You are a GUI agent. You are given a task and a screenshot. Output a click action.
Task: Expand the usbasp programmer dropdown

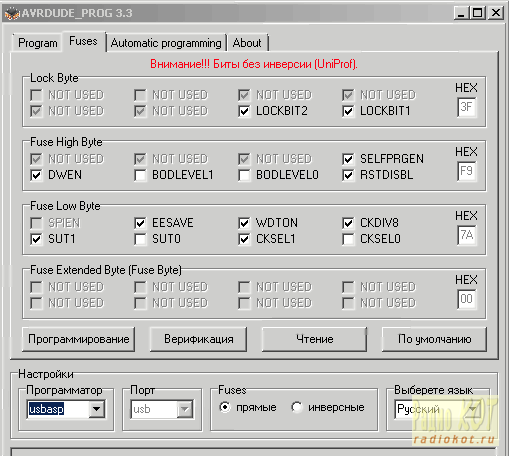pos(96,409)
